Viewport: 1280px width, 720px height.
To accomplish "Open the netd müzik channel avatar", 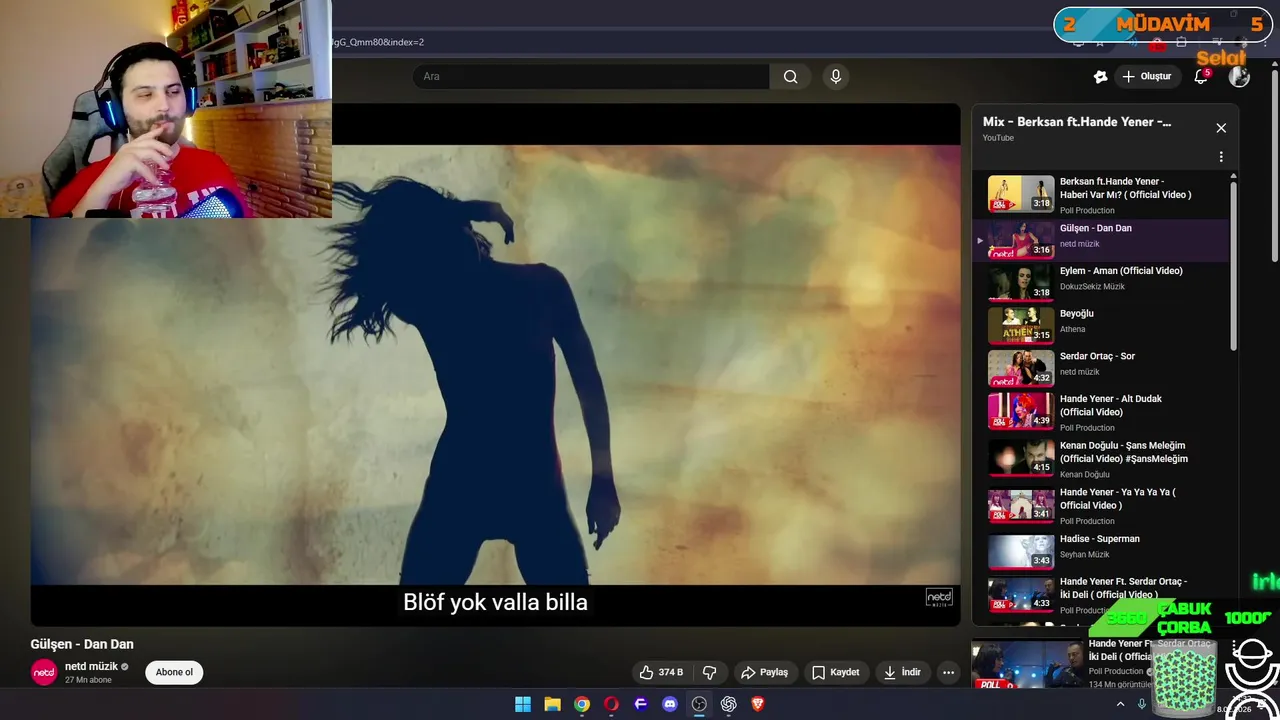I will click(44, 672).
